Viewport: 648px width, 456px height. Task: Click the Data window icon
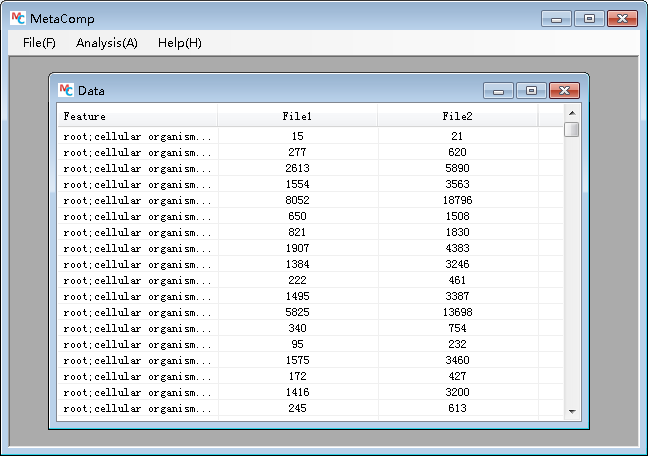pyautogui.click(x=66, y=90)
